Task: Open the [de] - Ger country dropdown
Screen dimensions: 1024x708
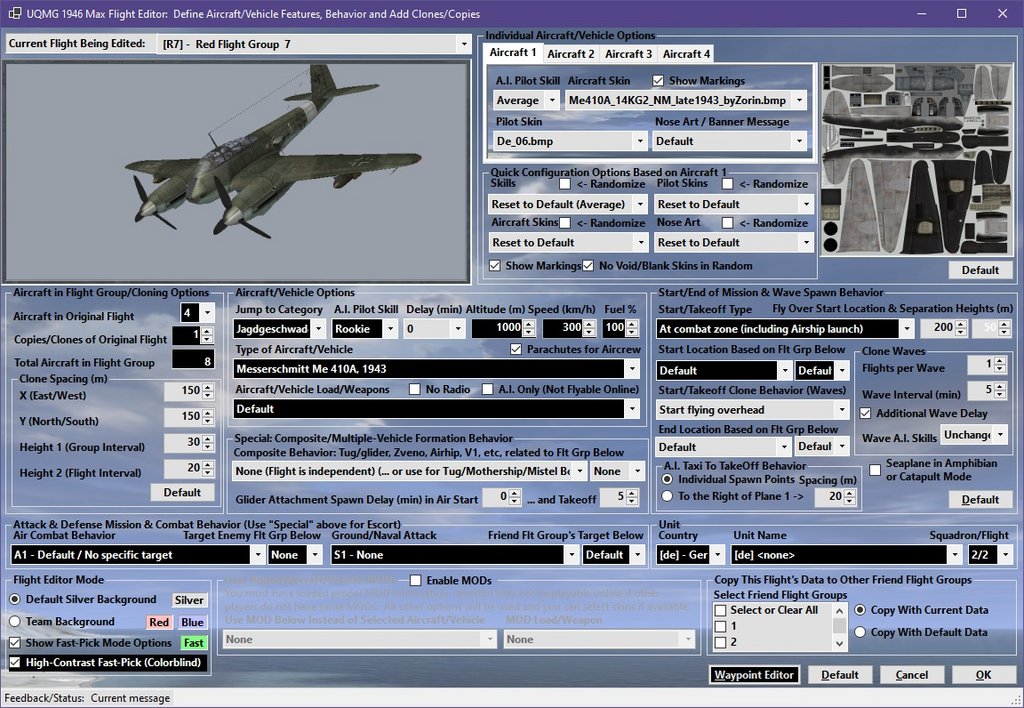Action: tap(718, 555)
